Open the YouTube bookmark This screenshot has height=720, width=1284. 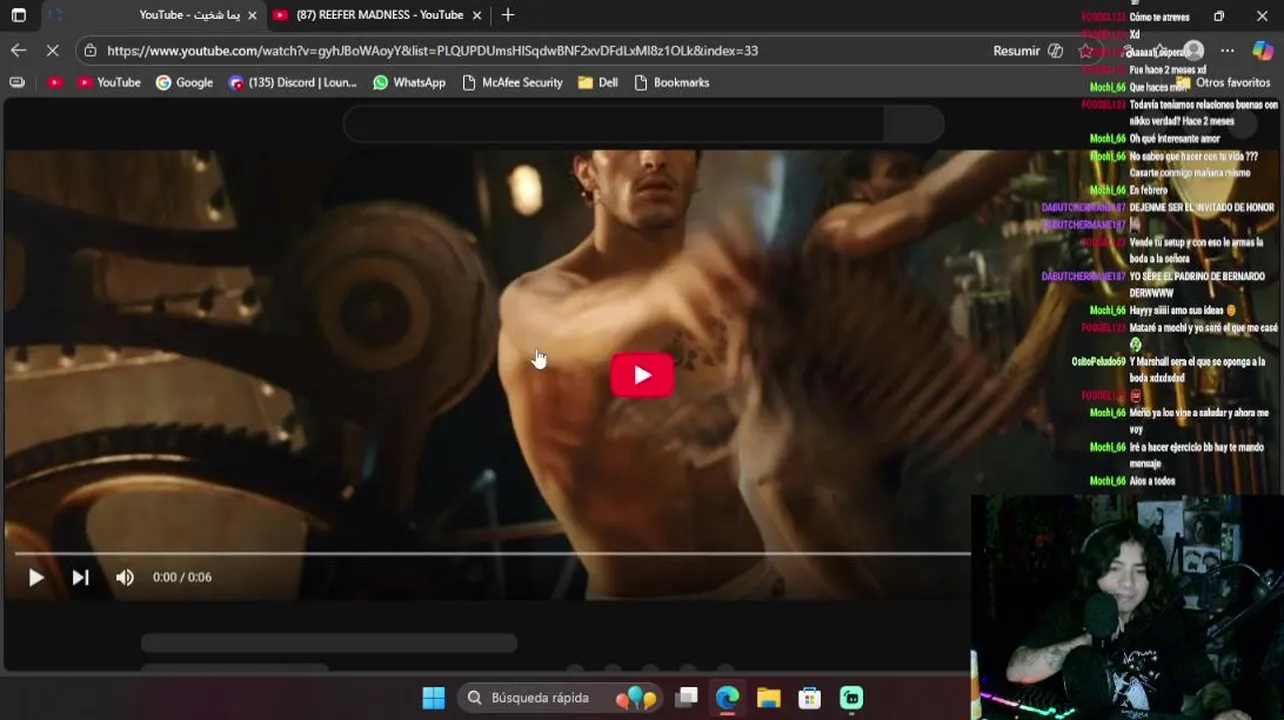click(x=109, y=82)
